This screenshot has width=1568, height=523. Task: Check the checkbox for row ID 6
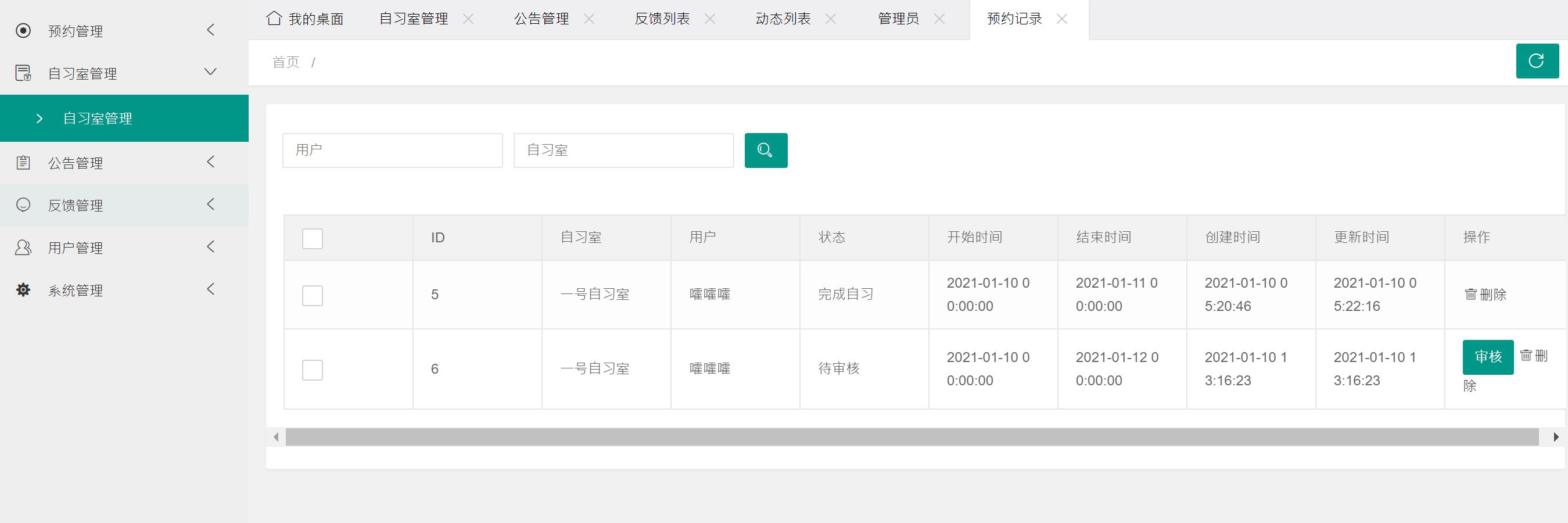click(312, 370)
